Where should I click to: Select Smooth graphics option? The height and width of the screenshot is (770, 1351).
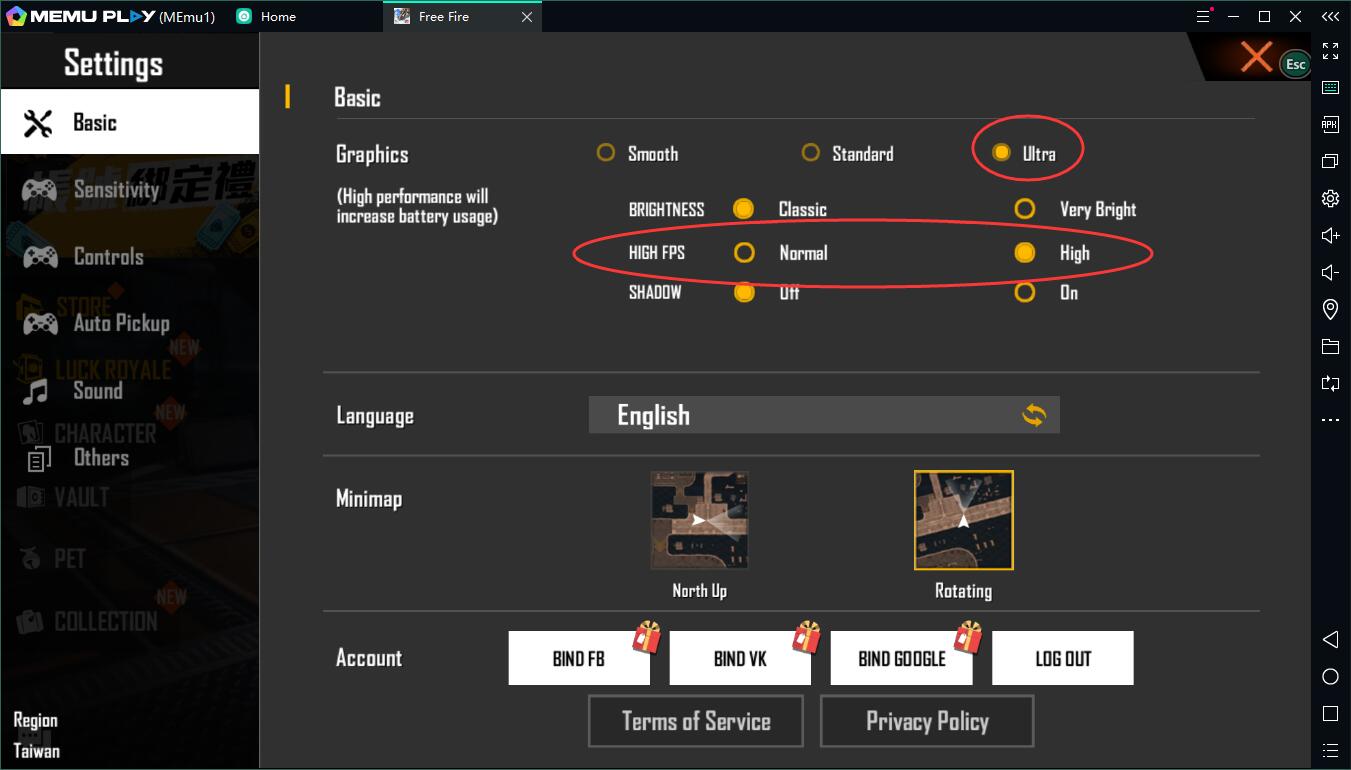click(x=606, y=153)
